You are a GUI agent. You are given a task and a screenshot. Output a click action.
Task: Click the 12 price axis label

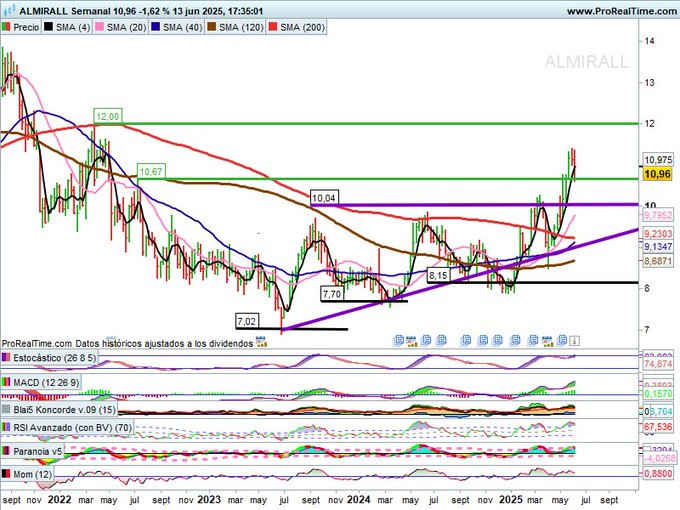[x=649, y=124]
